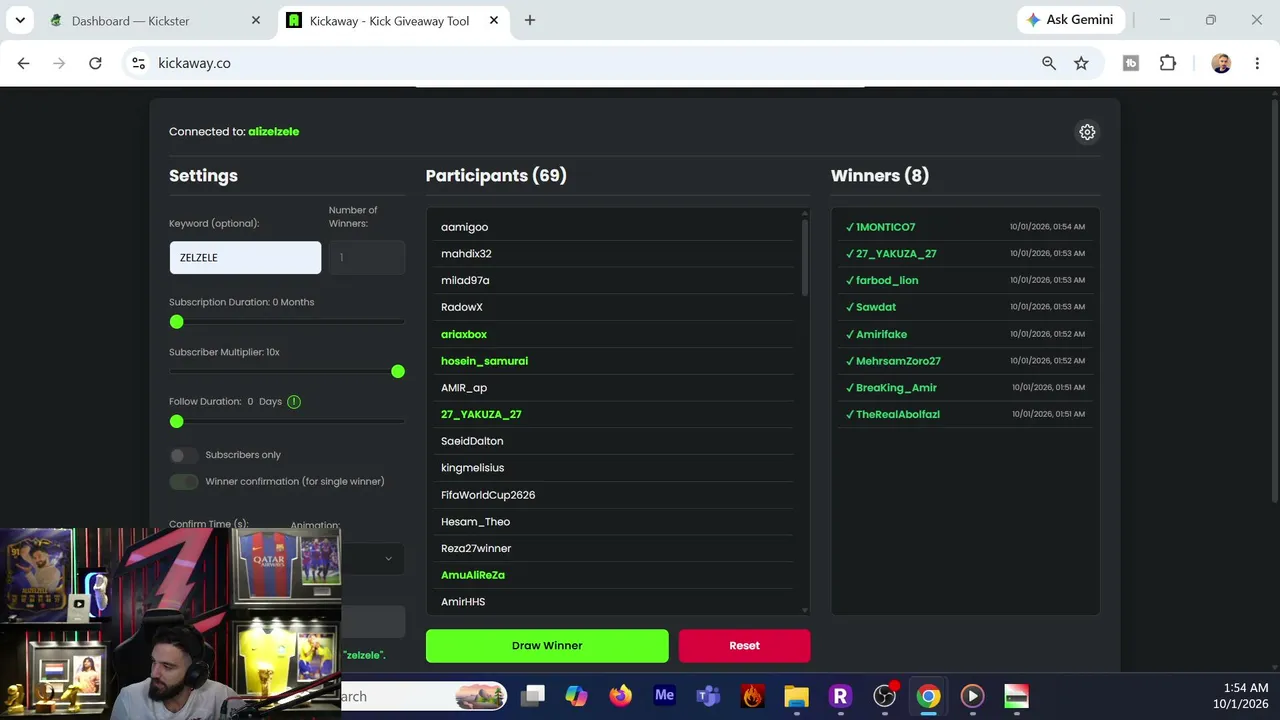Launch Copilot from the taskbar
The image size is (1280, 720).
[x=577, y=696]
